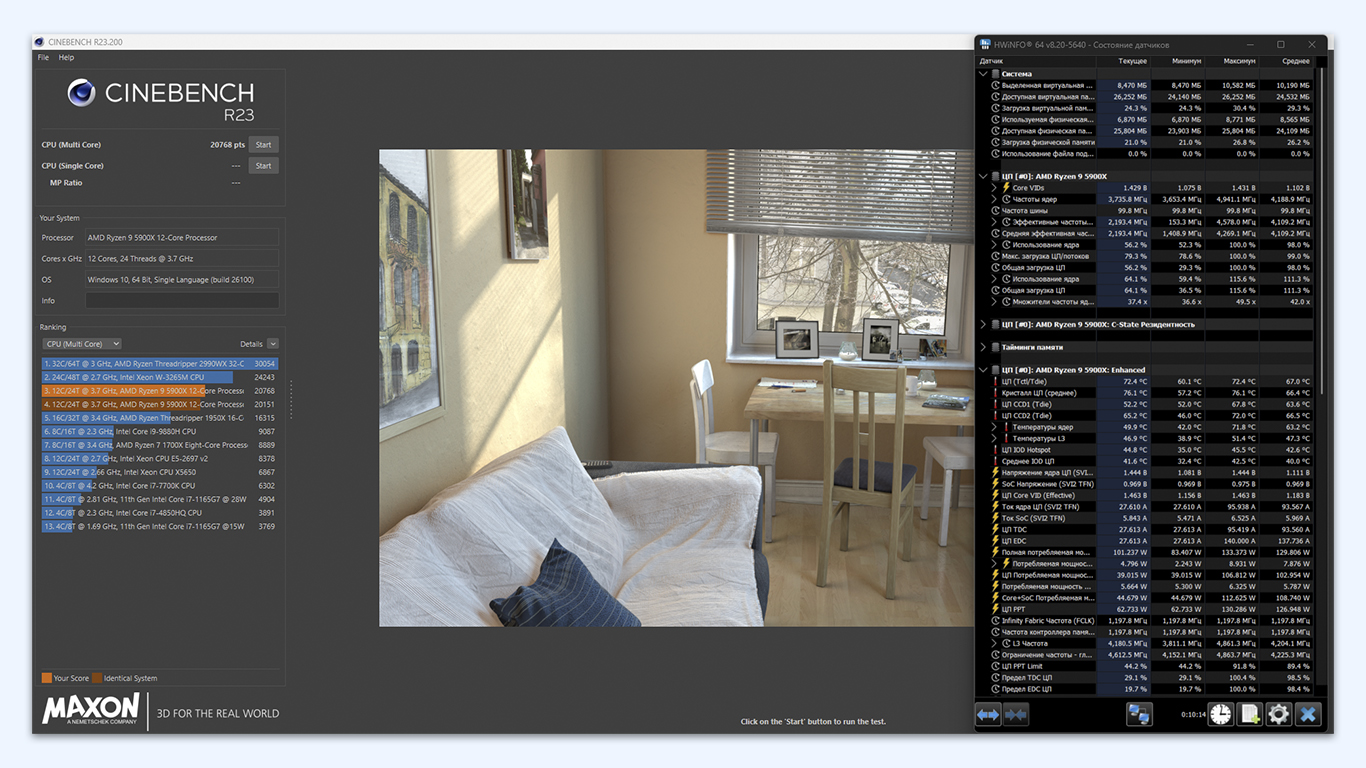The width and height of the screenshot is (1366, 768).
Task: Click the rendered room image in Cinebench
Action: click(676, 388)
